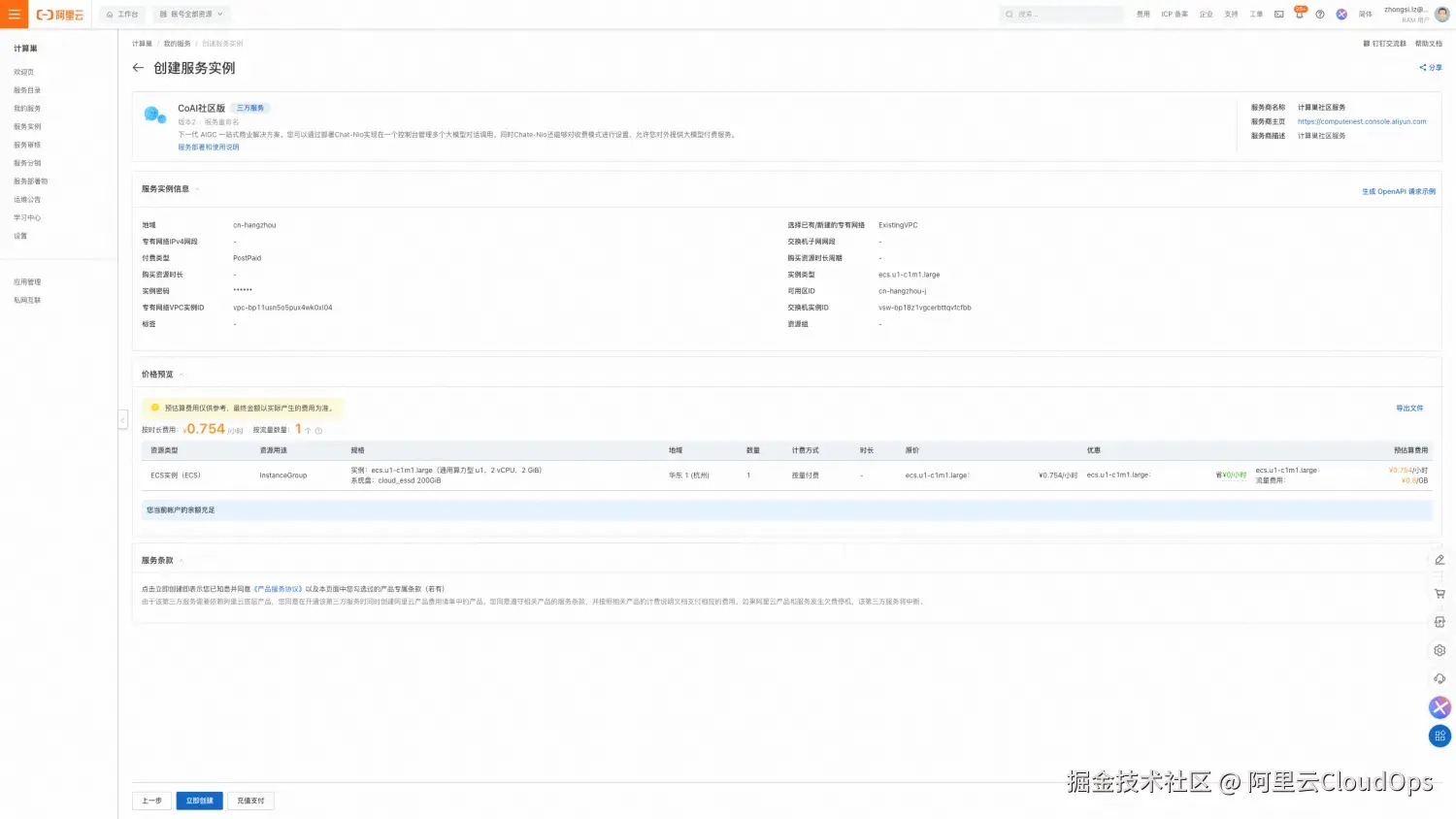Expand the 账号全部资源 dropdown
1456x819 pixels.
click(191, 15)
